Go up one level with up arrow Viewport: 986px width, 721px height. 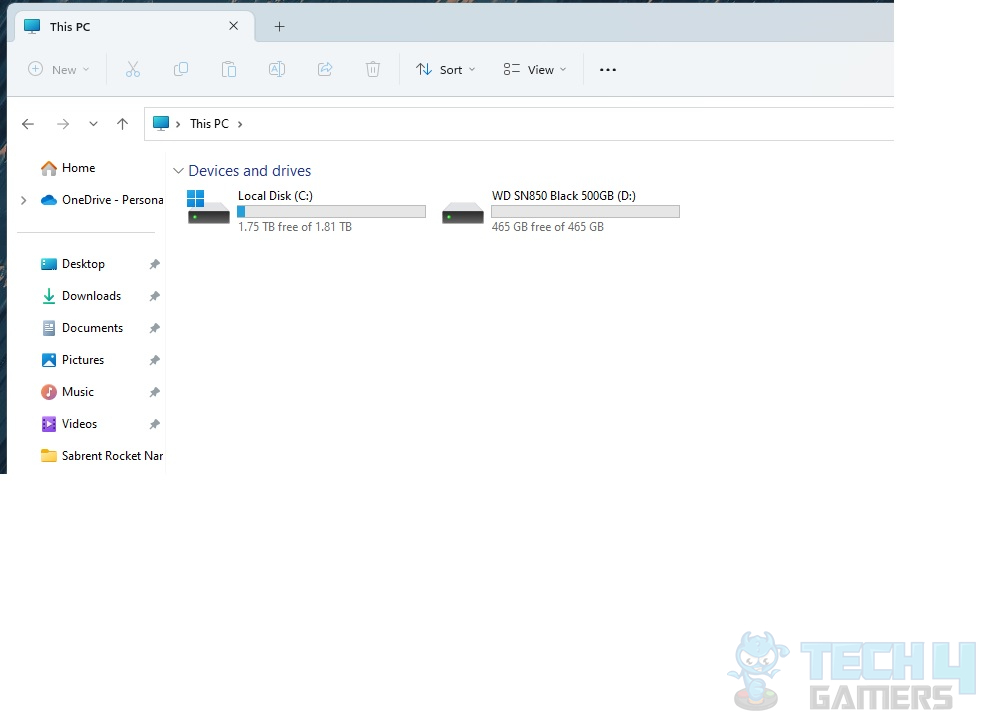[x=122, y=124]
